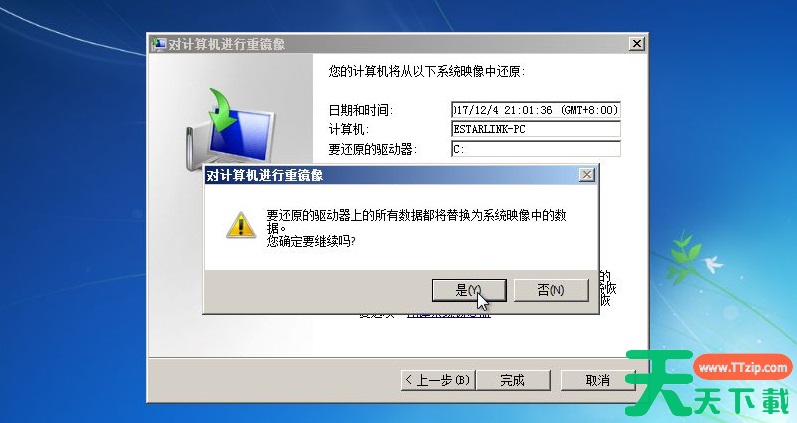Close the re-image wizard window

point(636,44)
